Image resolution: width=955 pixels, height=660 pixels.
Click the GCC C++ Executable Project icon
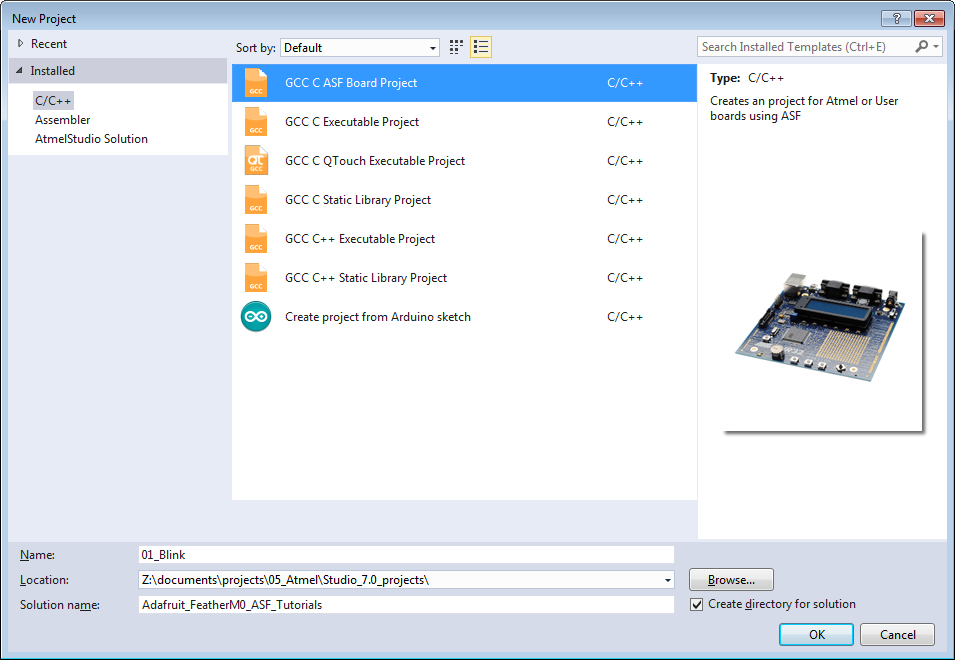click(x=256, y=239)
